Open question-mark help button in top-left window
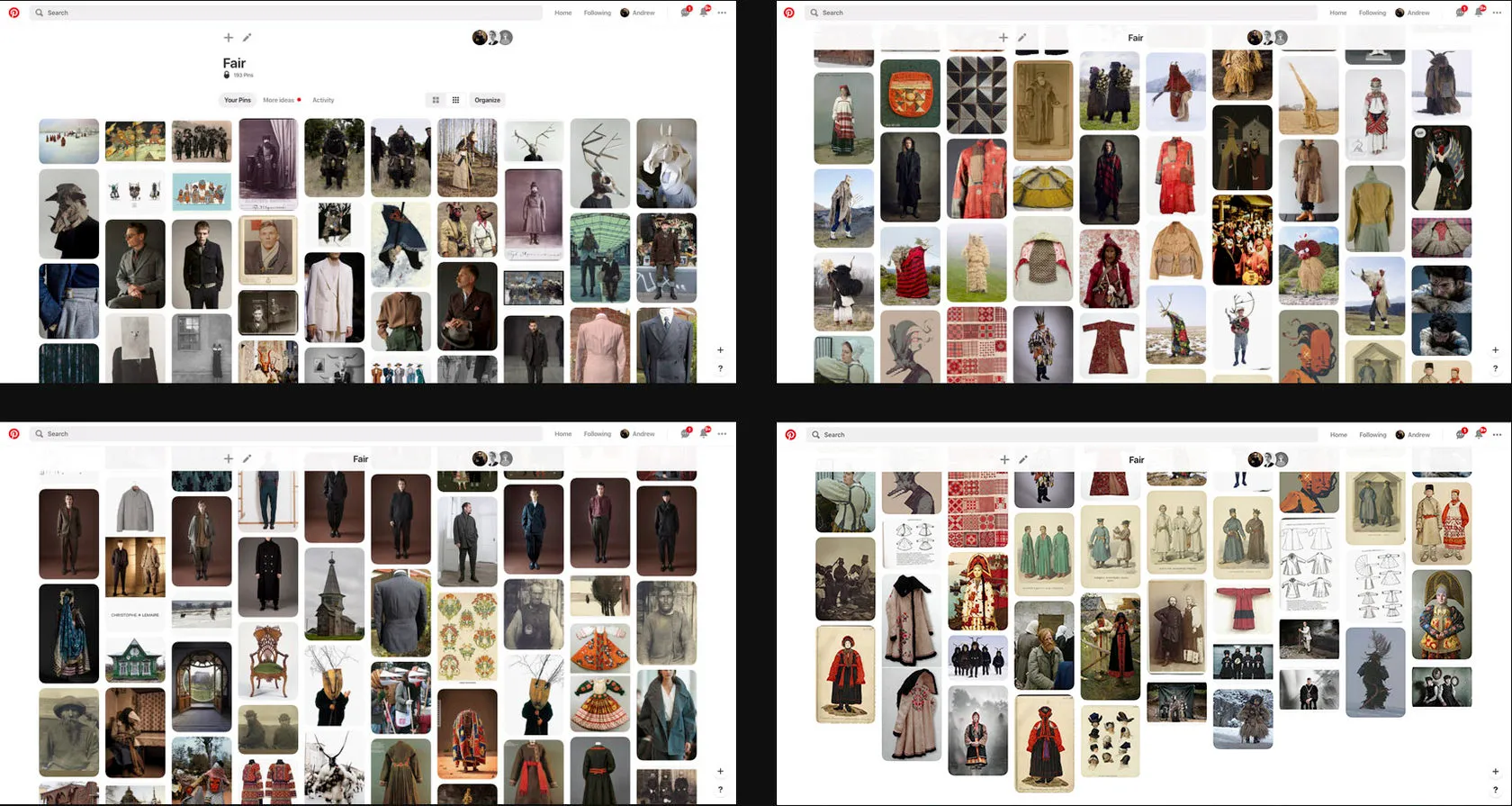1512x806 pixels. 720,367
